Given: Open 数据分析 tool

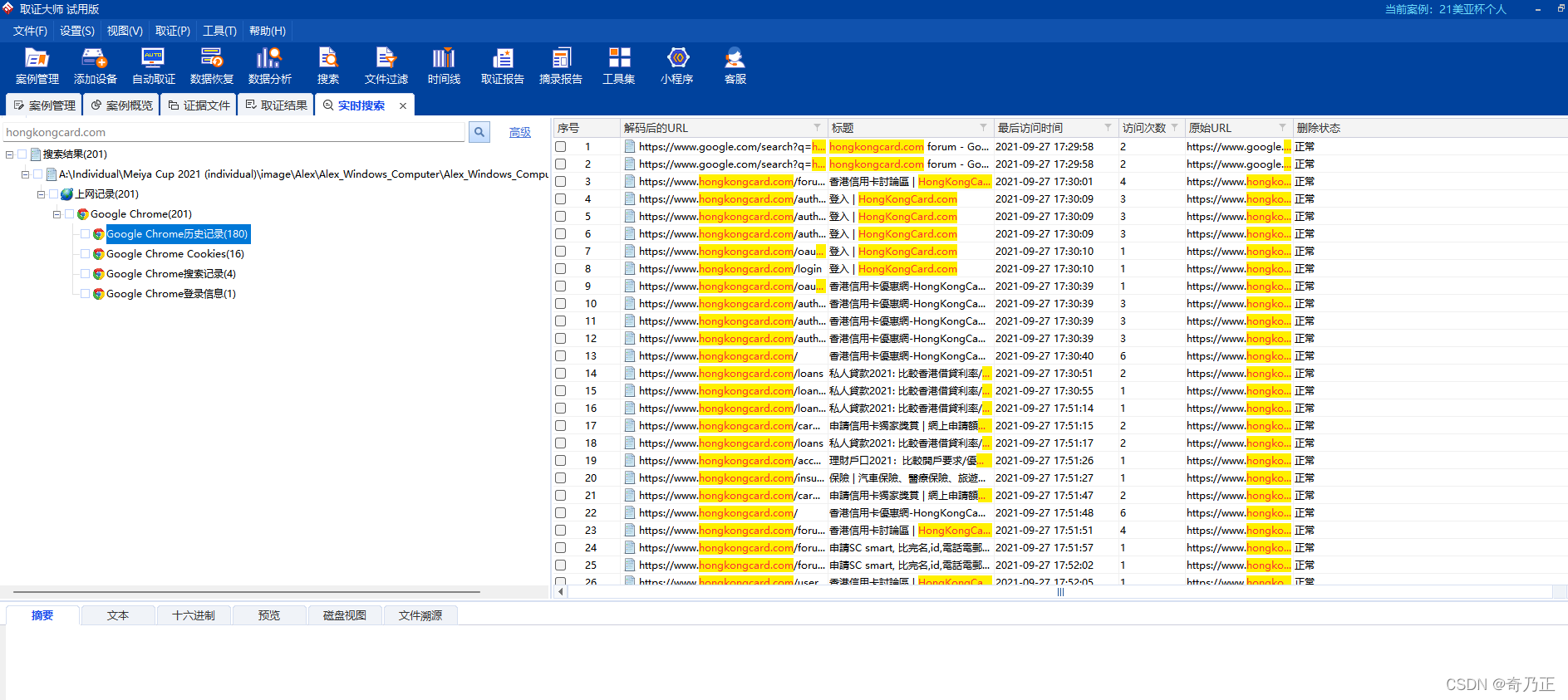Looking at the screenshot, I should [x=270, y=66].
